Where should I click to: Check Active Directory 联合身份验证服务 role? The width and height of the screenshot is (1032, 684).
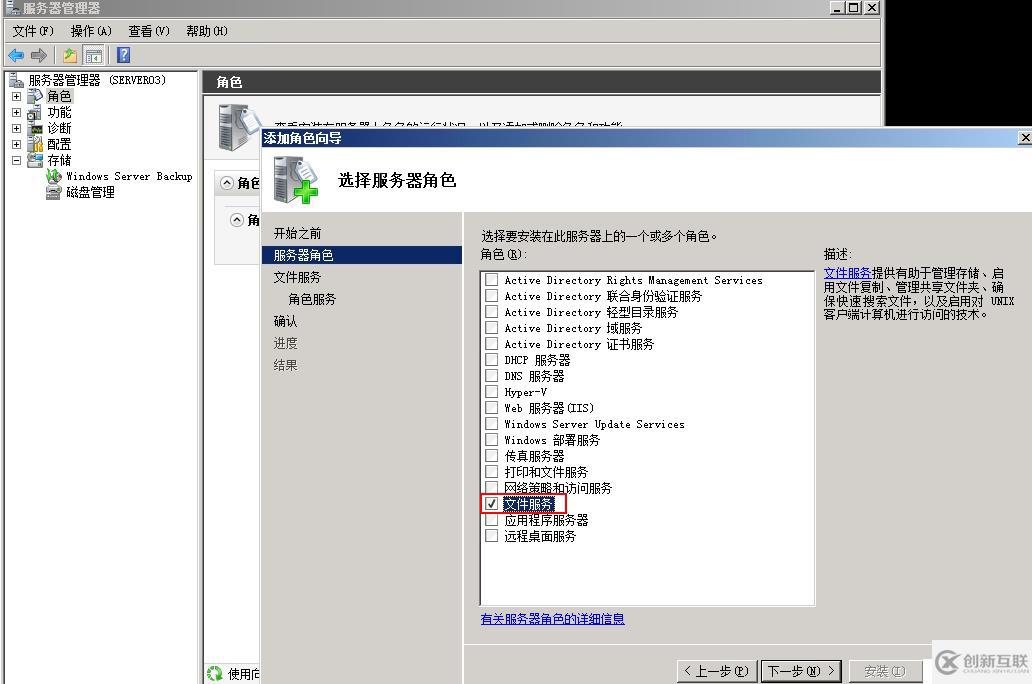pyautogui.click(x=492, y=296)
